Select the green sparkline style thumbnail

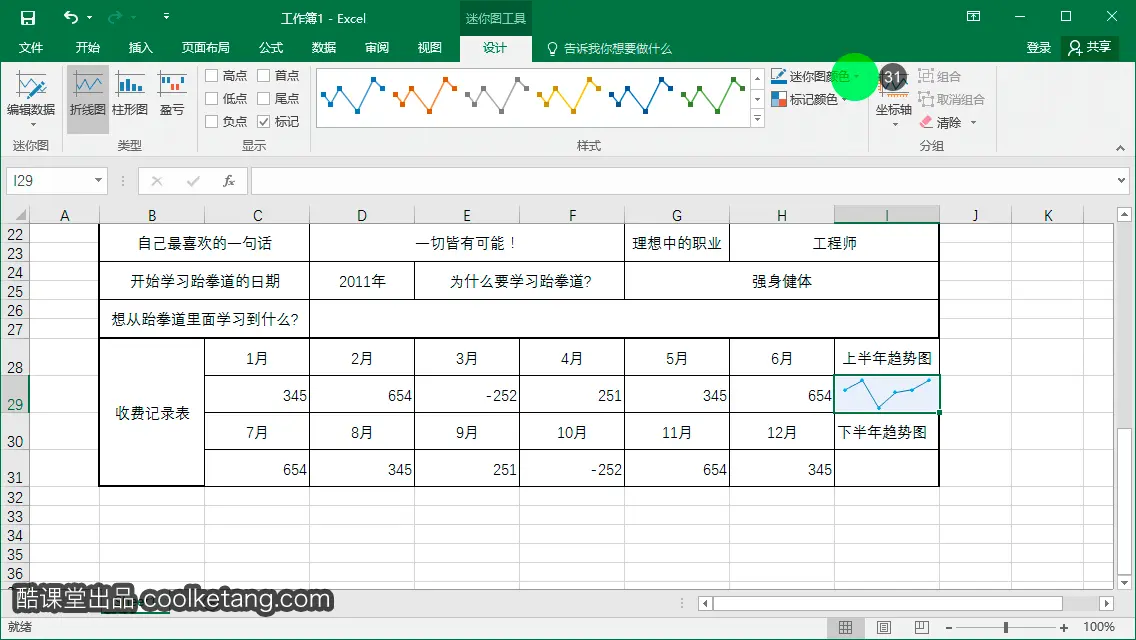click(713, 95)
